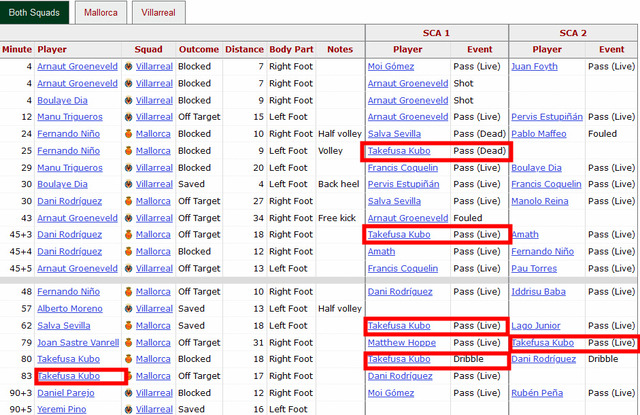
Task: Open Rubén Peña SCA 2 link
Action: 537,393
